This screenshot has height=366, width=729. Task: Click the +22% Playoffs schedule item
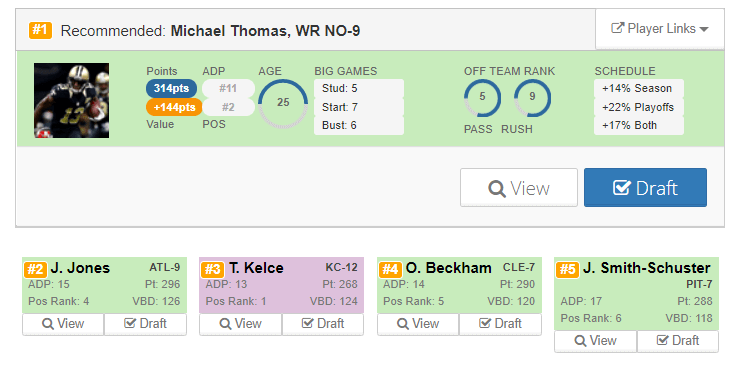(638, 107)
